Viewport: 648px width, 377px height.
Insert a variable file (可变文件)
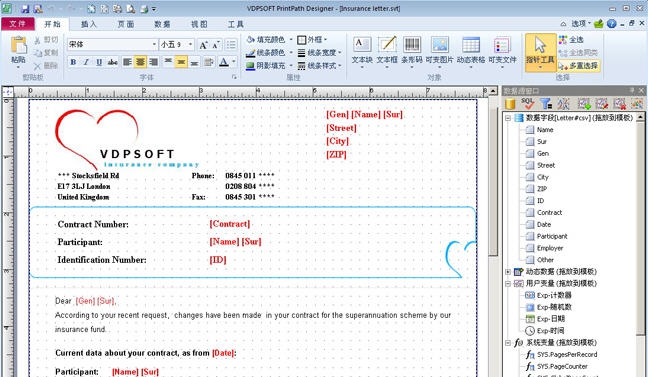pyautogui.click(x=502, y=51)
